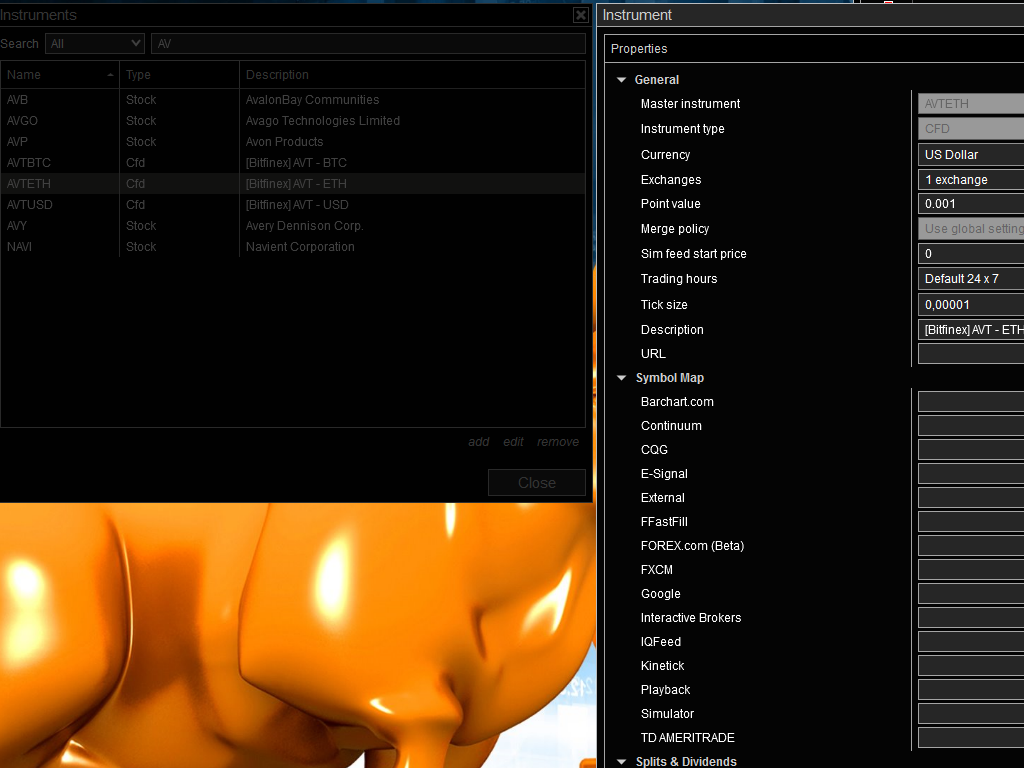
Task: Select the AVTBTC instrument row
Action: 293,163
